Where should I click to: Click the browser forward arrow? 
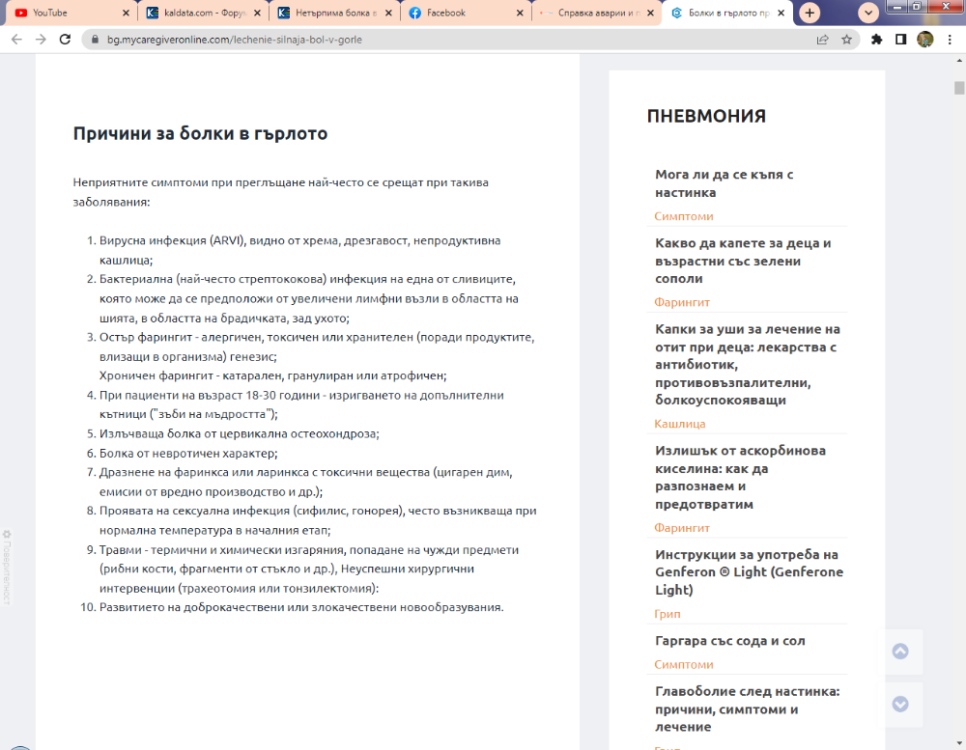click(x=41, y=39)
